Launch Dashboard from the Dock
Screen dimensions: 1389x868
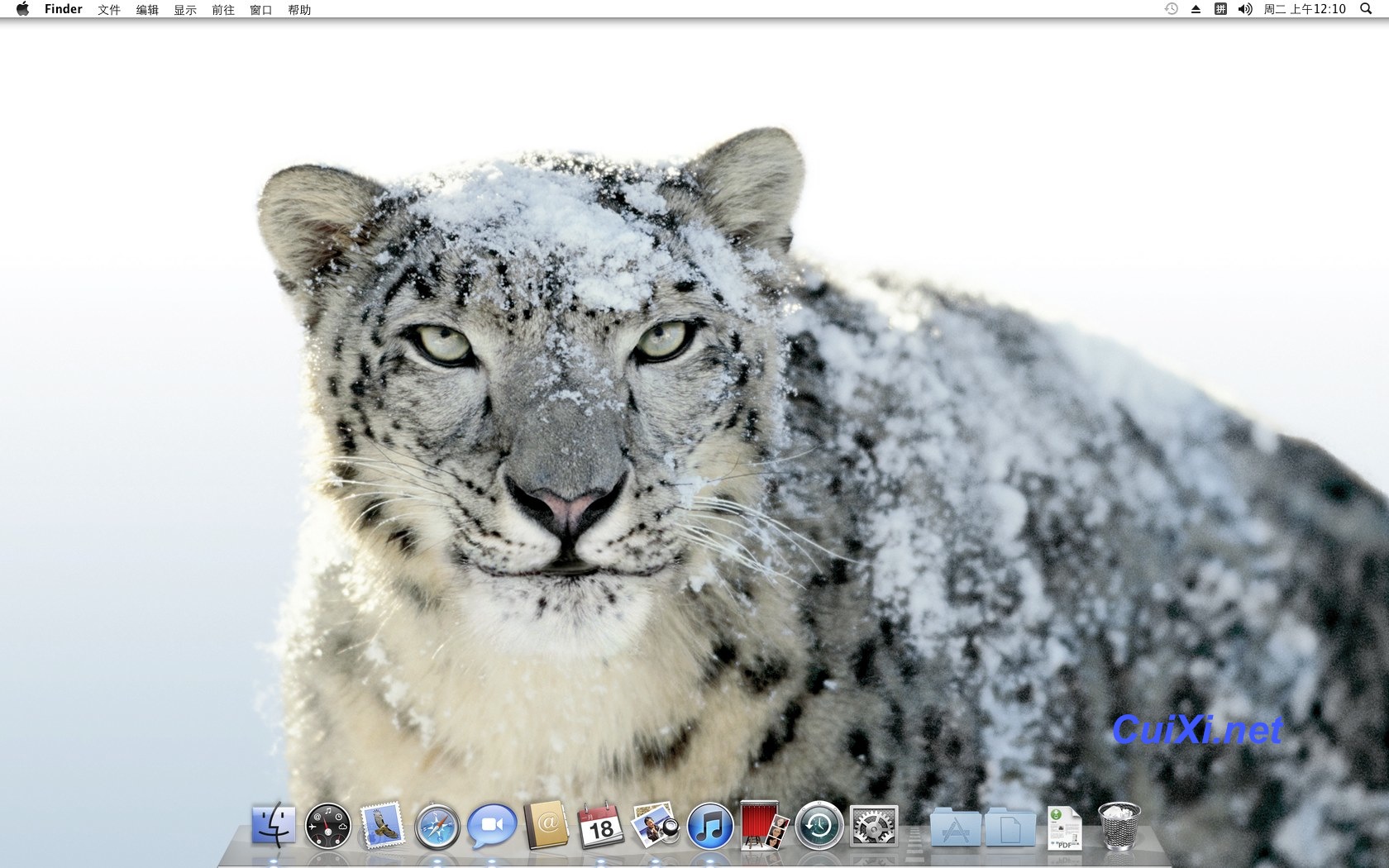coord(327,826)
